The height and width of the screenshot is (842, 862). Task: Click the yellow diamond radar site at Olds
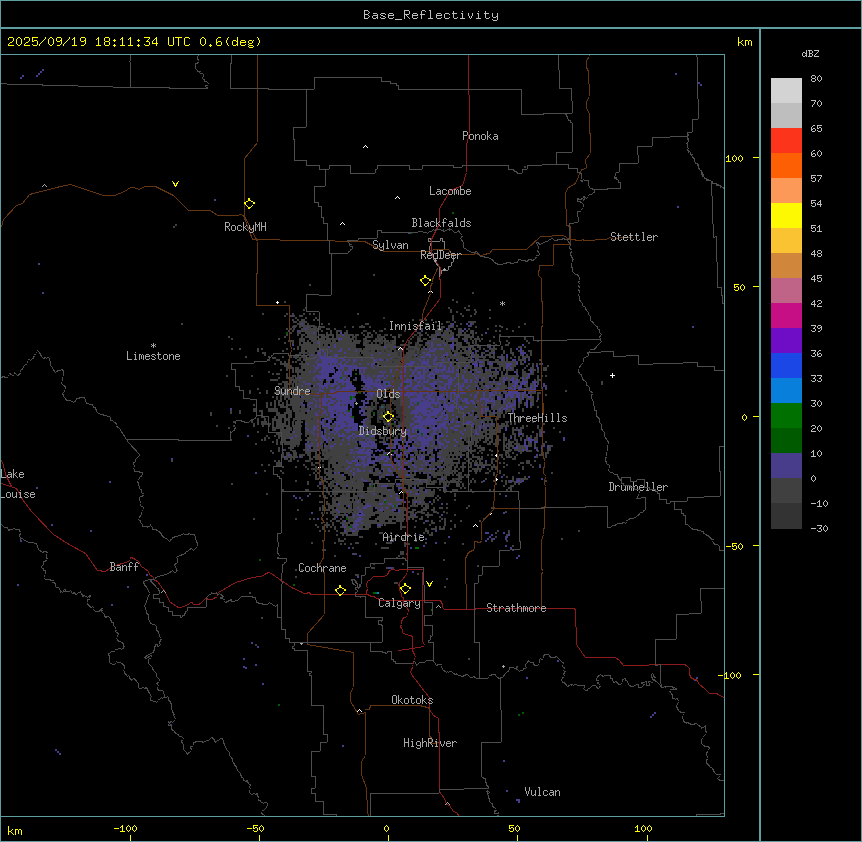388,416
